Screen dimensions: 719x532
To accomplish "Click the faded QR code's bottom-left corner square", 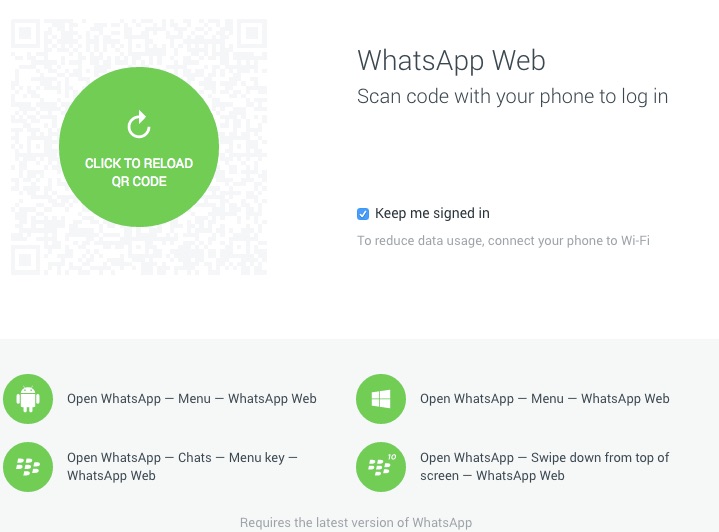I will 26,260.
